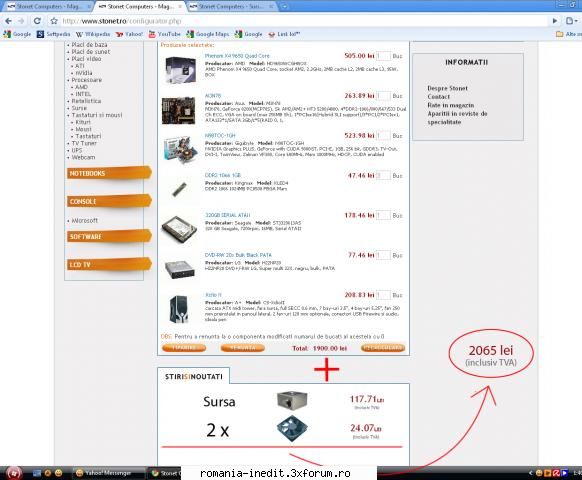Viewport: 582px width, 480px height.
Task: Open TV Tuner category
Action: point(84,143)
